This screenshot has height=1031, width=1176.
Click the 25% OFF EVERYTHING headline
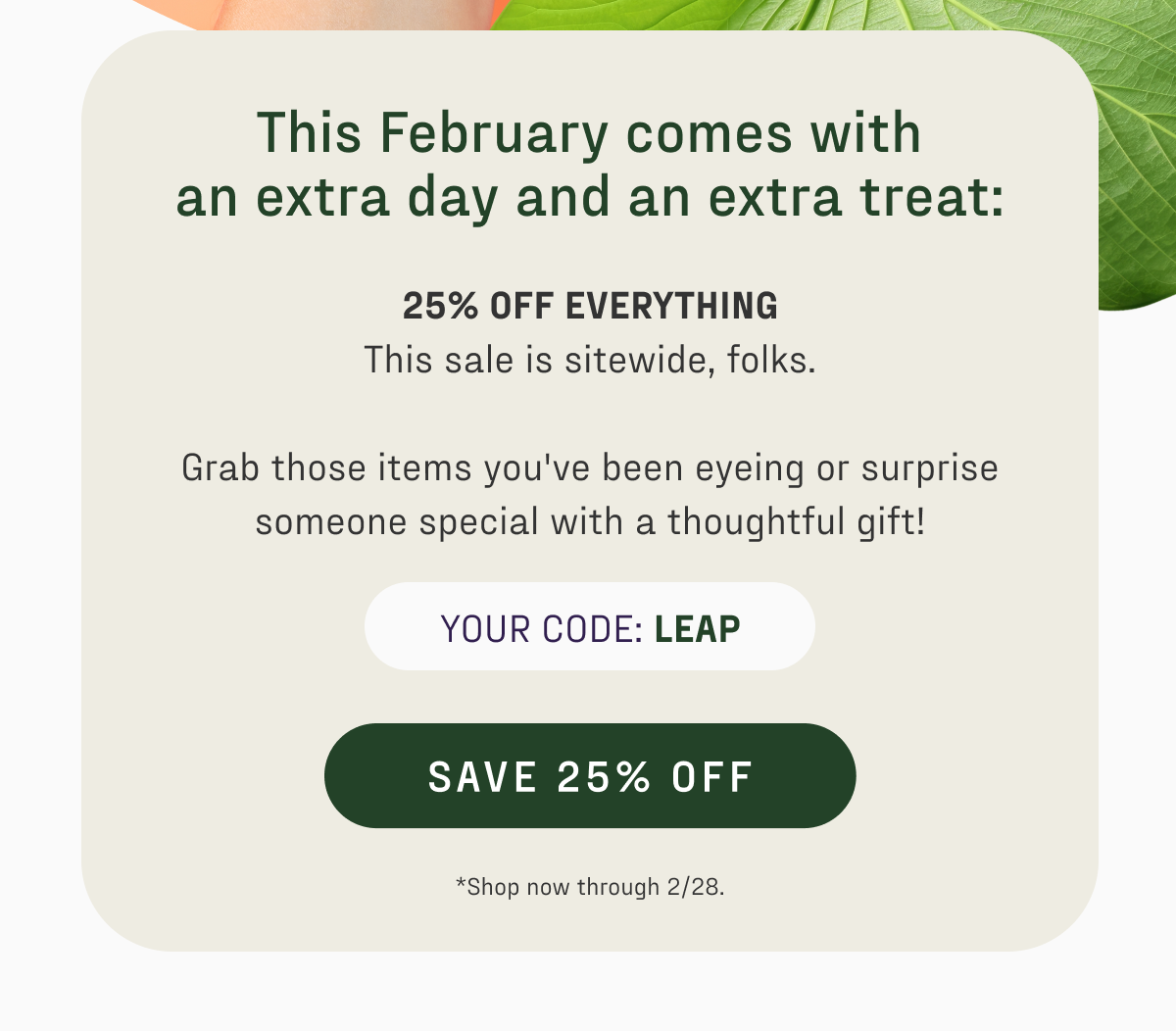click(x=592, y=306)
